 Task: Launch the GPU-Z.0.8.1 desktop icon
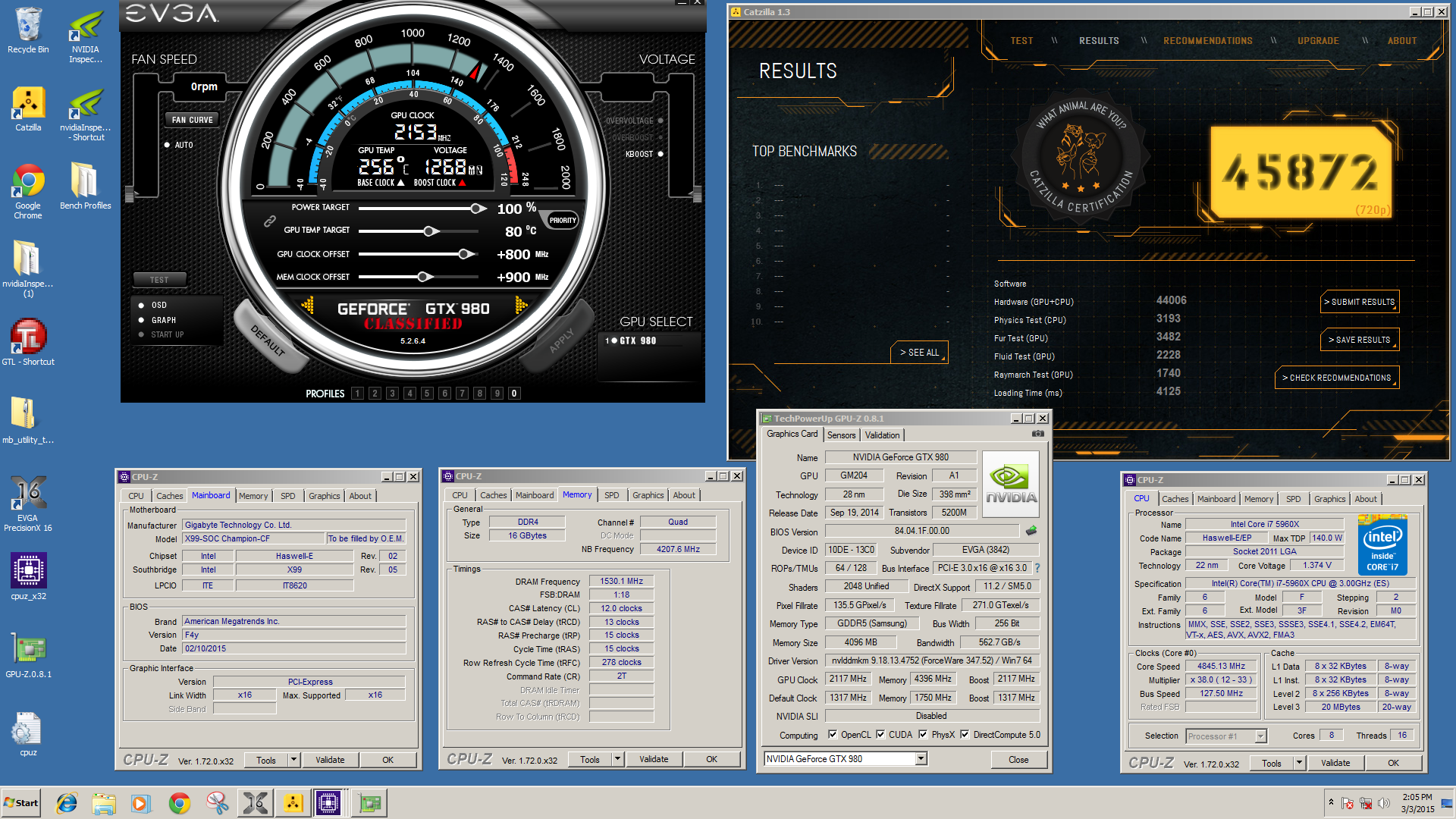click(x=28, y=654)
